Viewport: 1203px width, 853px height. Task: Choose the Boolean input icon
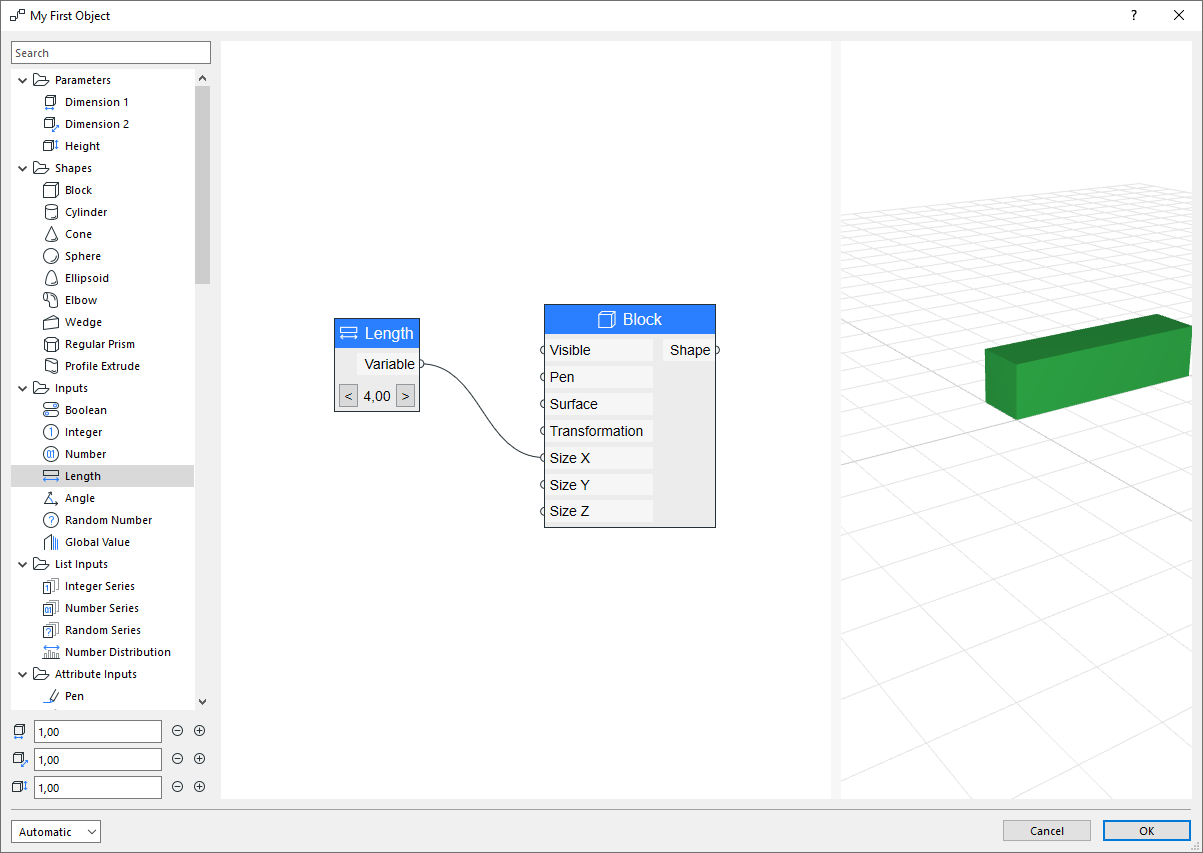[51, 410]
